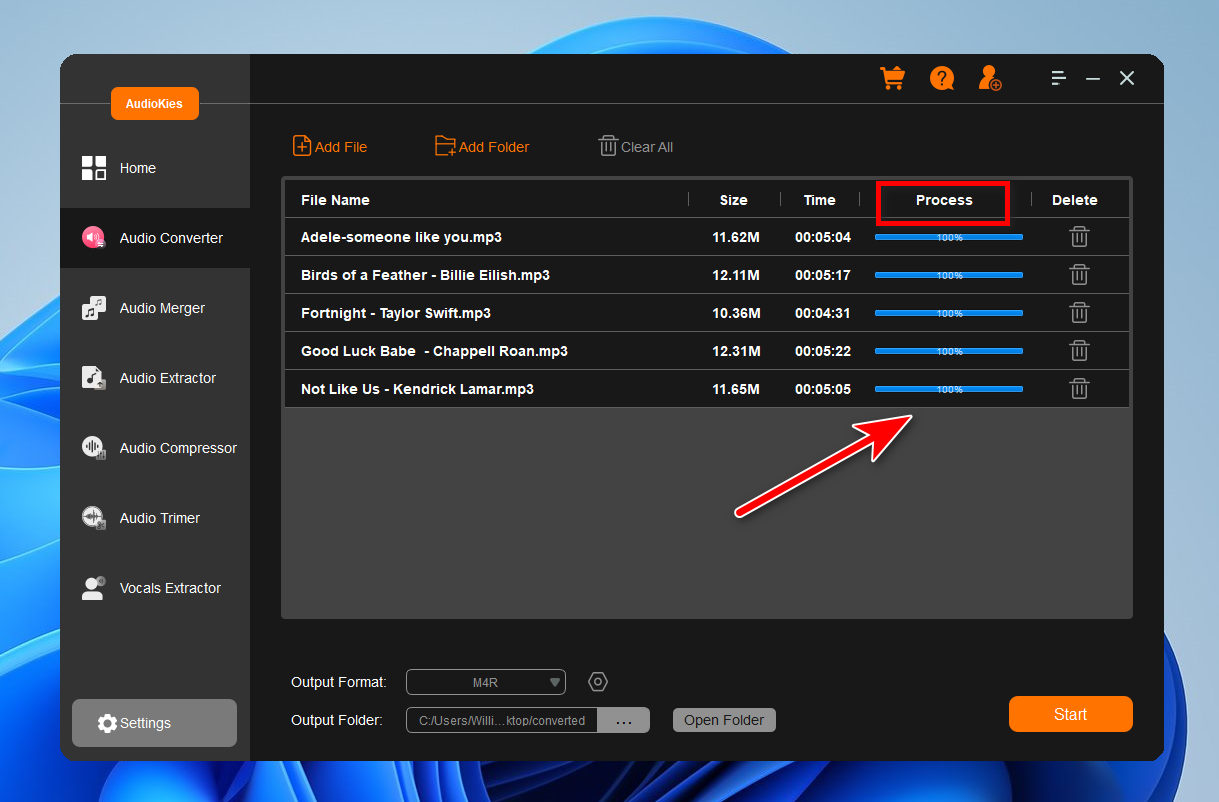
Task: Start the audio conversion
Action: (1071, 714)
